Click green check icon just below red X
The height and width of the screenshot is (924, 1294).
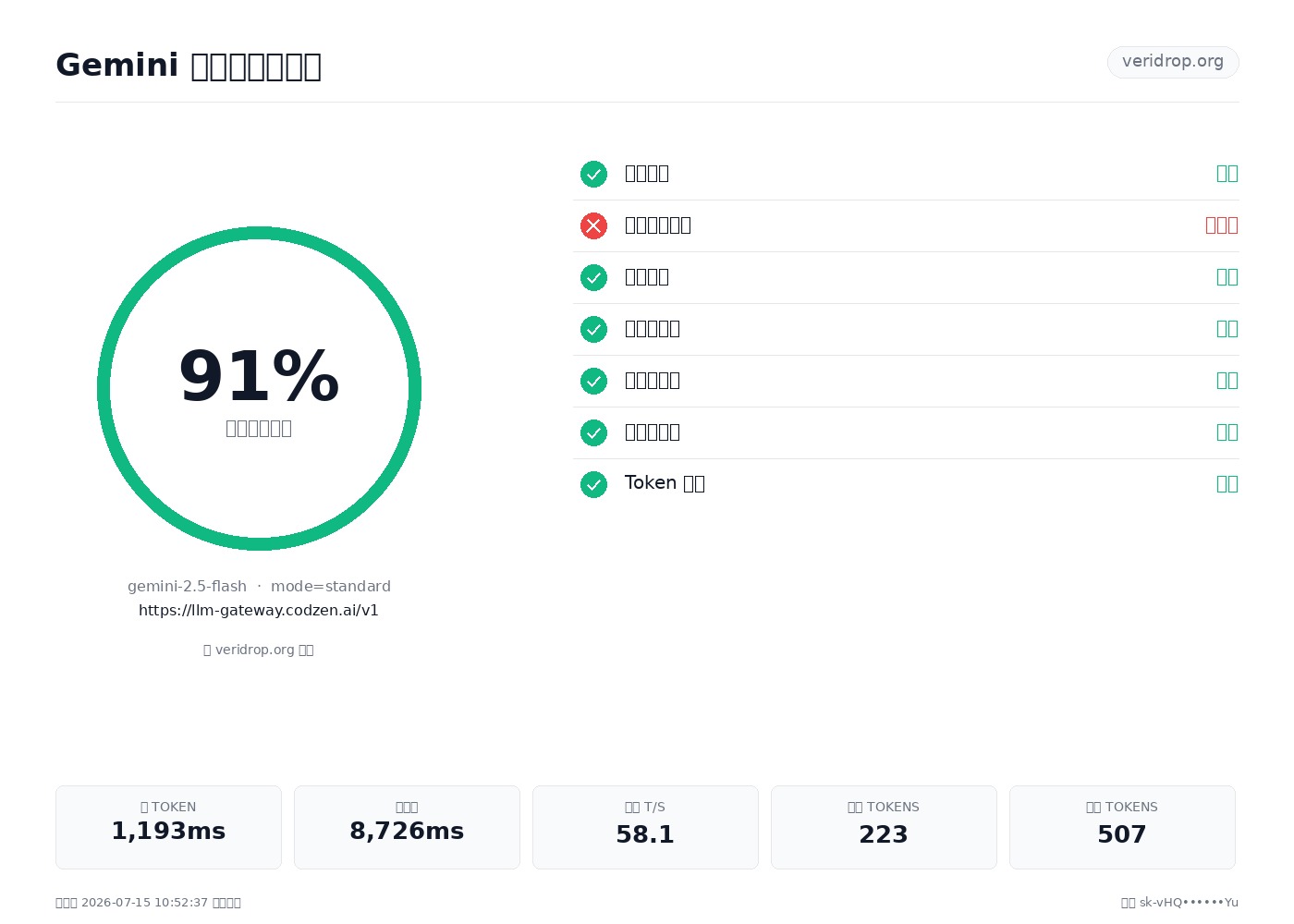pos(593,277)
